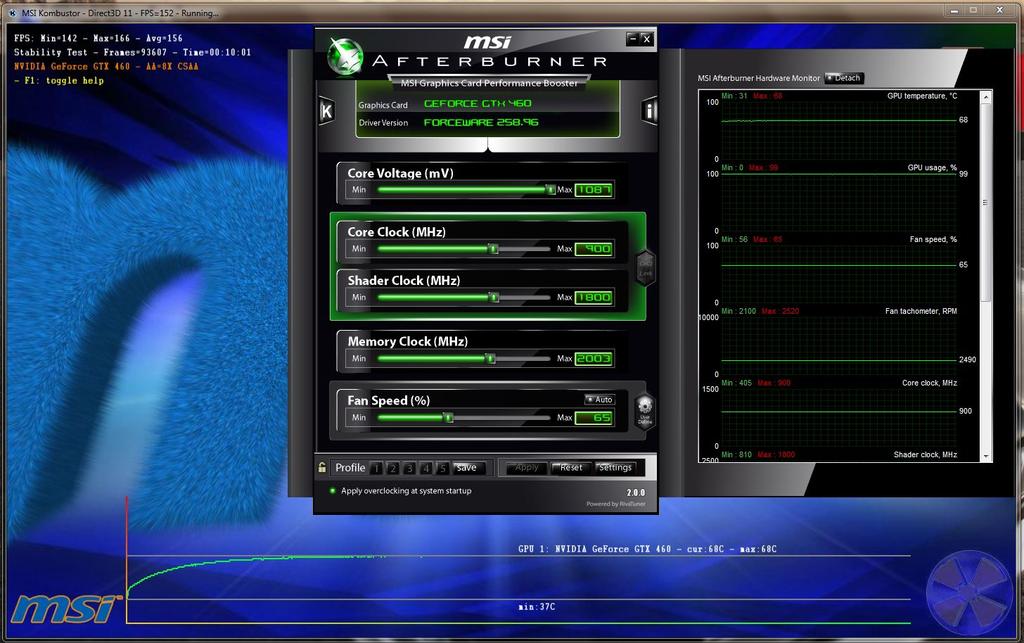The image size is (1024, 643).
Task: Open the Afterburner information panel (i button)
Action: tap(649, 111)
